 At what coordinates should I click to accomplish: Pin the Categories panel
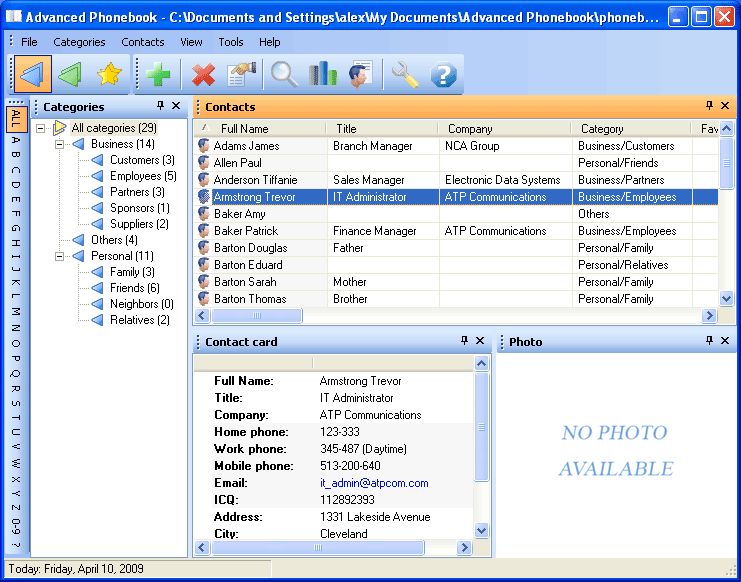click(x=160, y=106)
